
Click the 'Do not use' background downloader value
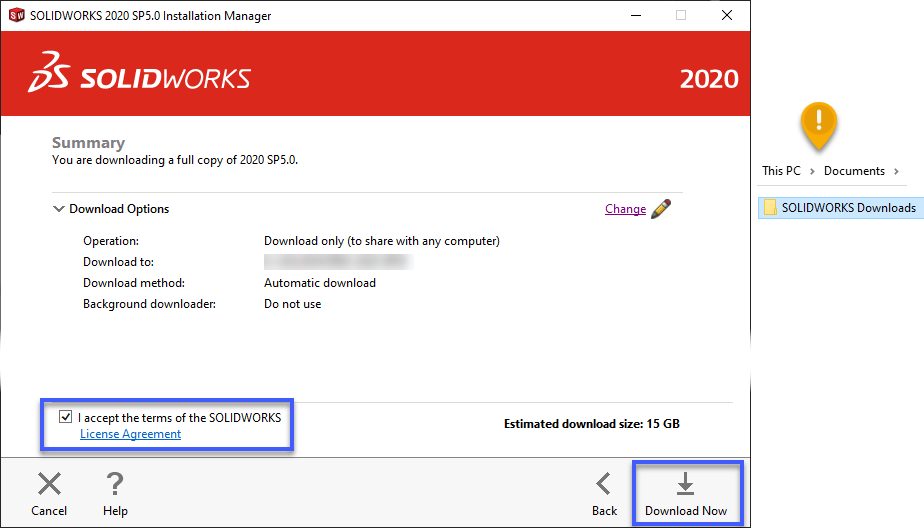pyautogui.click(x=292, y=304)
